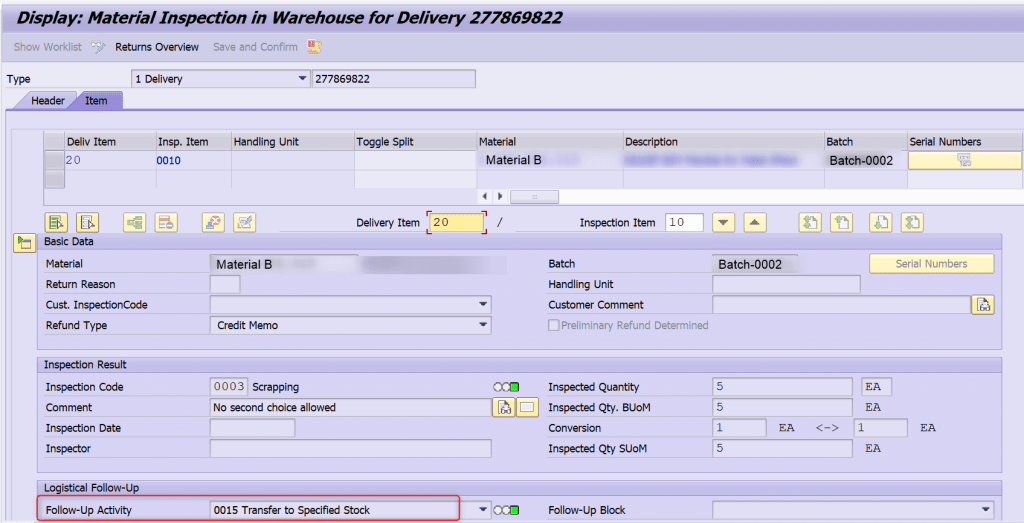Select the row selector for Deliv Item 20
1024x523 pixels.
(54, 160)
